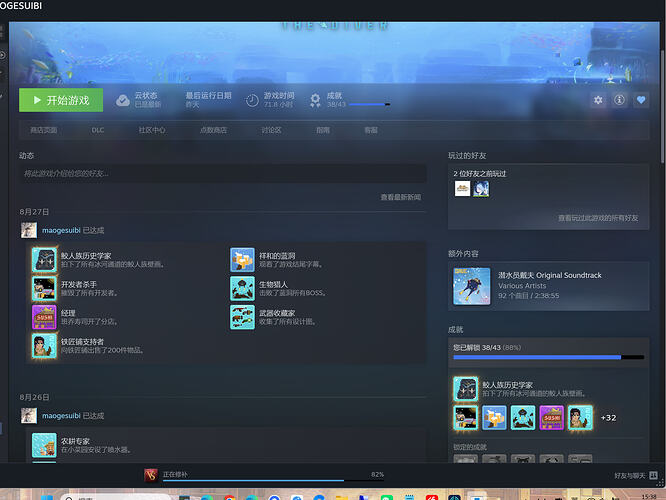Image resolution: width=666 pixels, height=500 pixels.
Task: Click the 生物猎人 achievement icon
Action: [243, 288]
